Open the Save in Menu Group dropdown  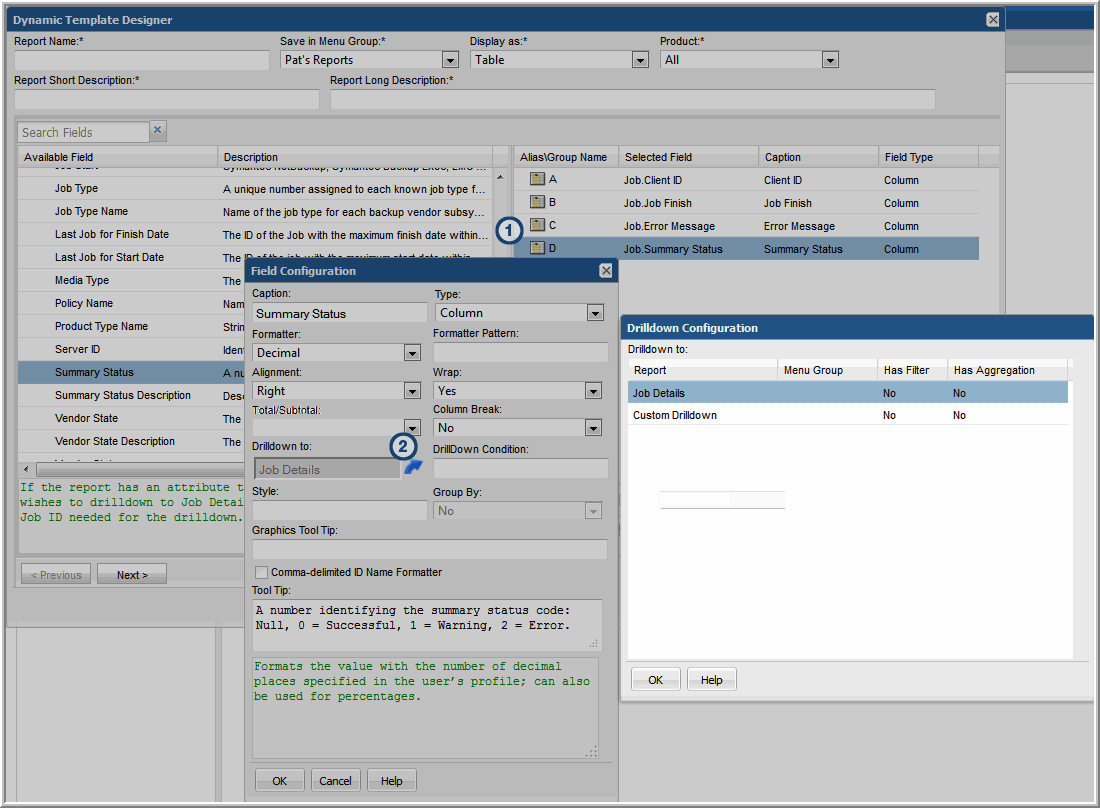[450, 61]
